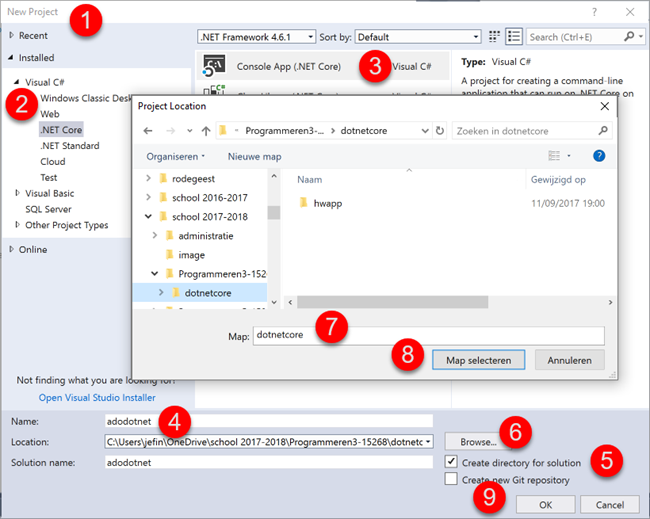Click Programmeren3 breadcrumb in address bar

[x=284, y=131]
